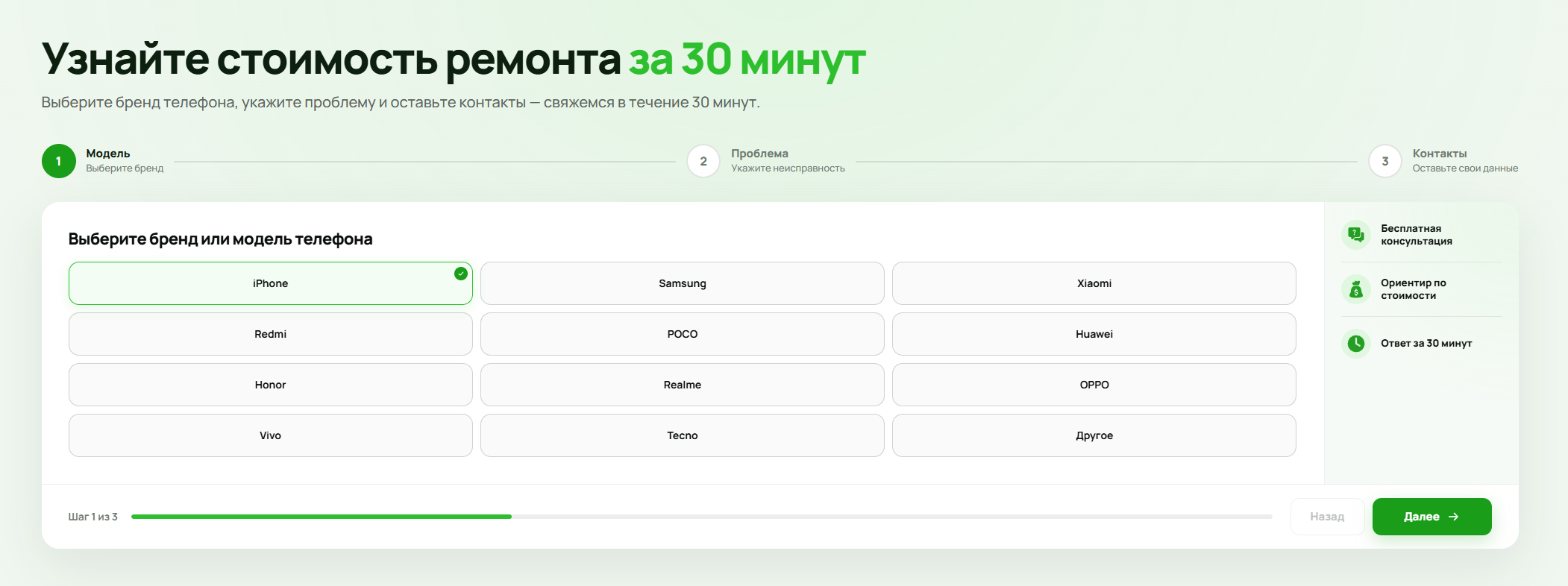
Task: Click the money bag cost estimate icon
Action: point(1356,289)
